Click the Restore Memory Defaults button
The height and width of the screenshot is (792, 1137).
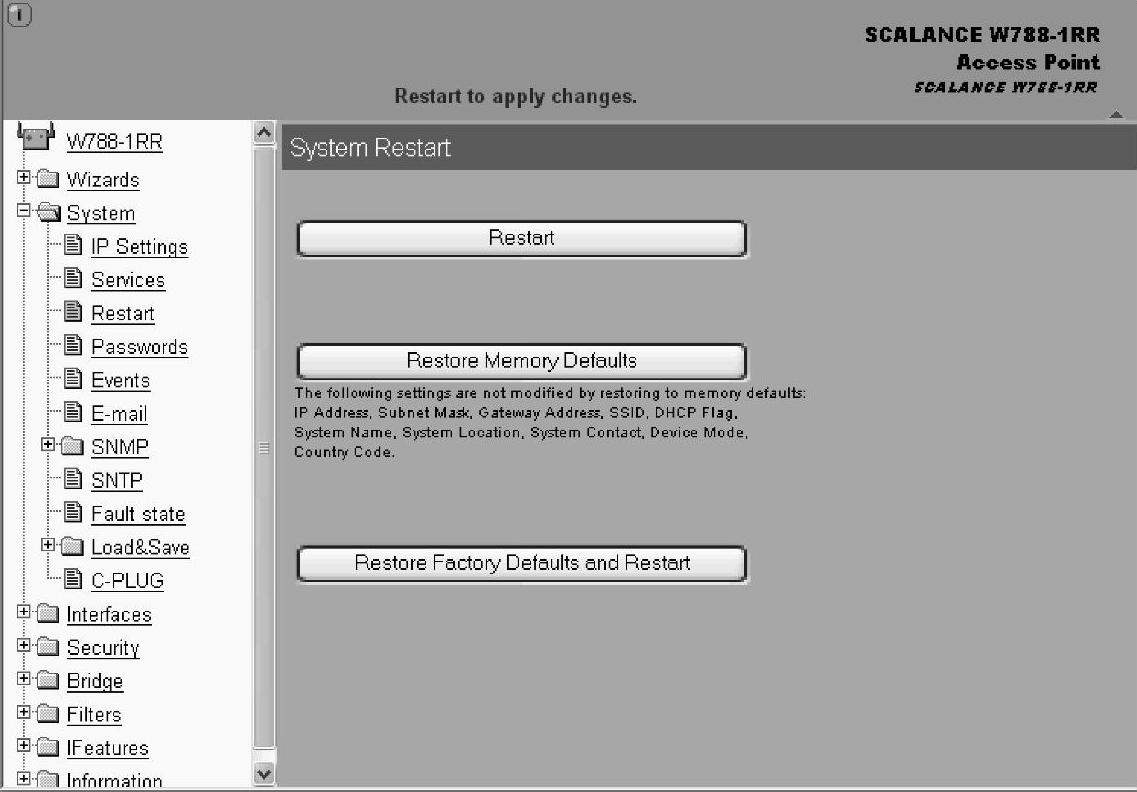click(x=521, y=360)
